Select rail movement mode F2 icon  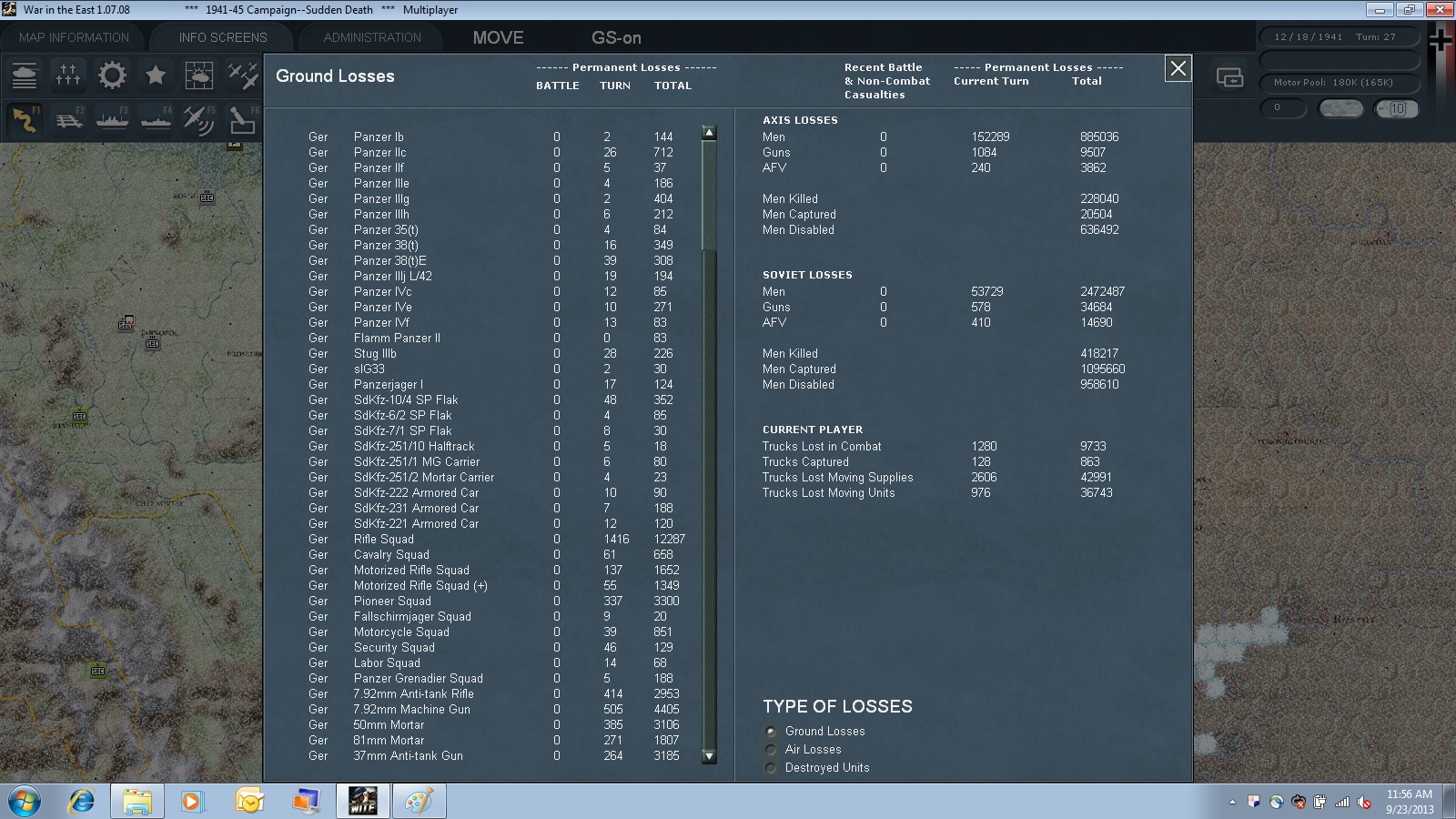tap(68, 119)
